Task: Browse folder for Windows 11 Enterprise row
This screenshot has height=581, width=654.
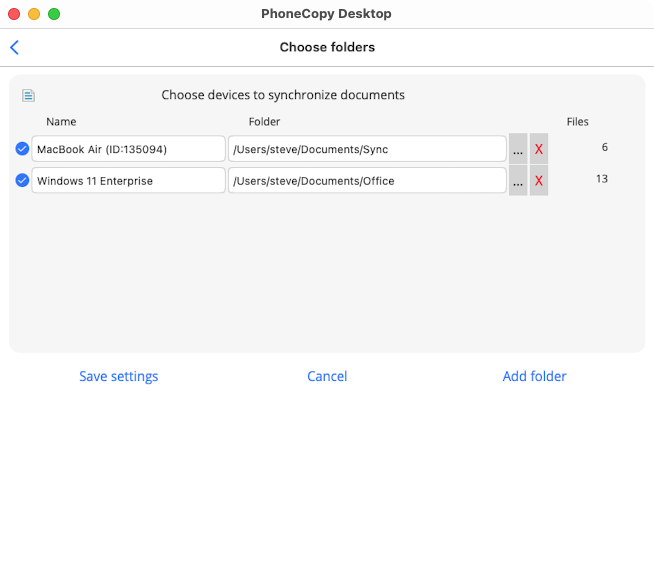Action: point(518,181)
